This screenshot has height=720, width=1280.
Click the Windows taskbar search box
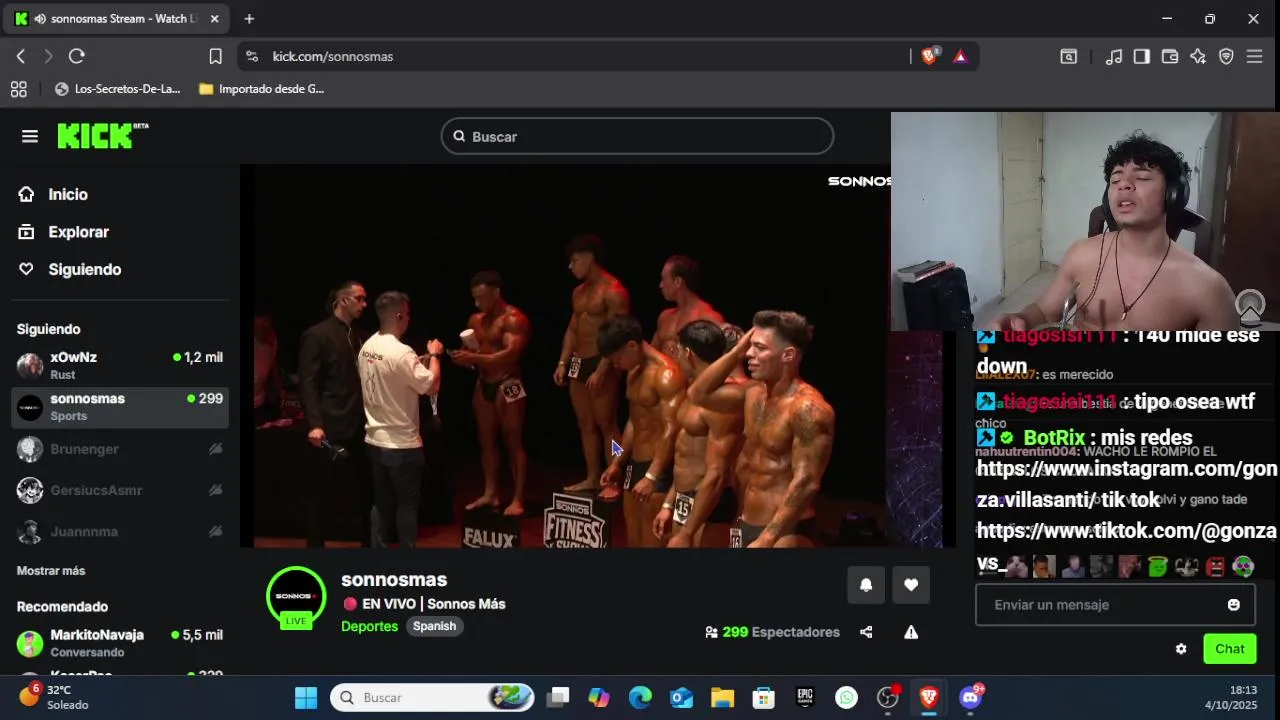click(x=432, y=697)
